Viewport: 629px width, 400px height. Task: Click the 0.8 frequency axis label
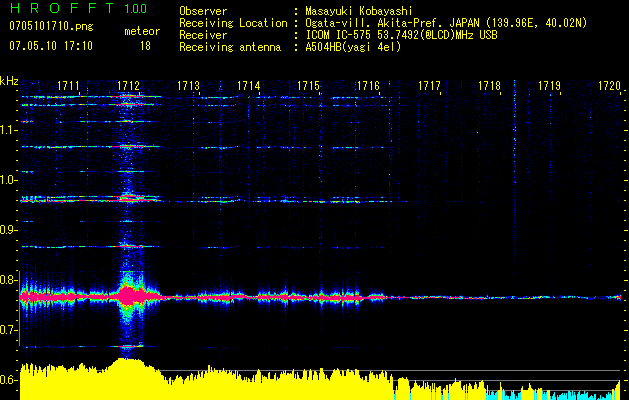(8, 280)
